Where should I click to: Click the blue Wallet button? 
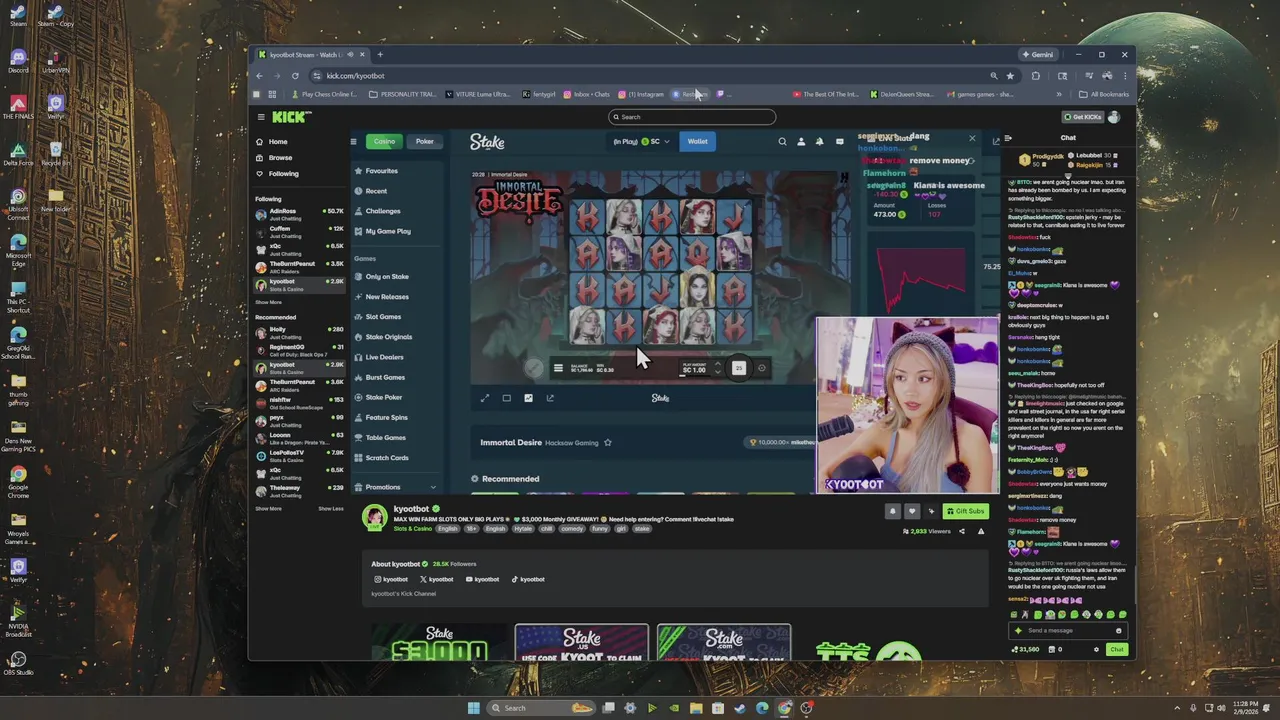tap(697, 141)
